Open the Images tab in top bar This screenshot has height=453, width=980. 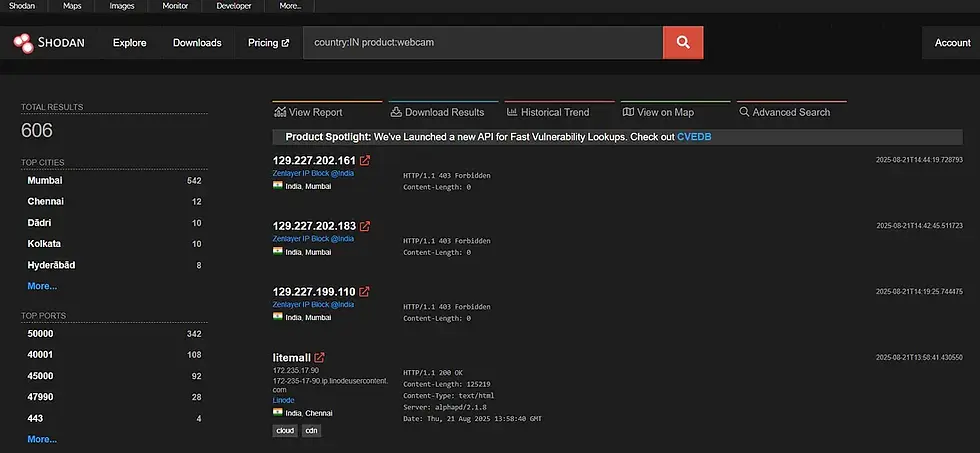coord(122,6)
